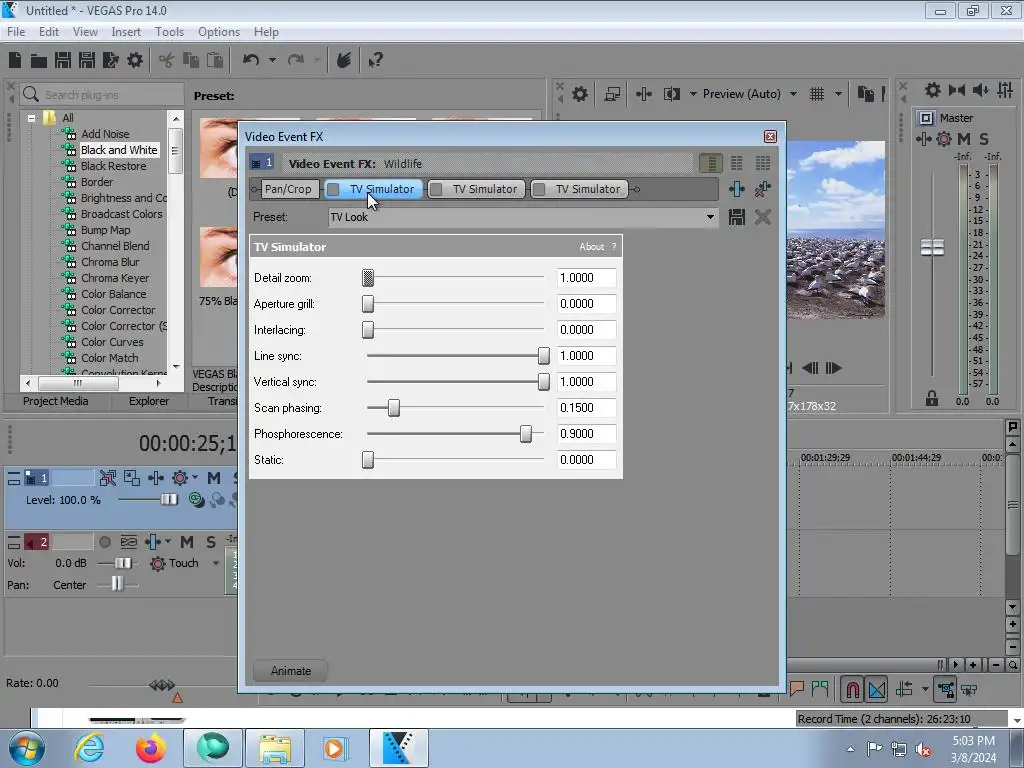Open the Edit menu
This screenshot has height=768, width=1024.
coord(48,32)
